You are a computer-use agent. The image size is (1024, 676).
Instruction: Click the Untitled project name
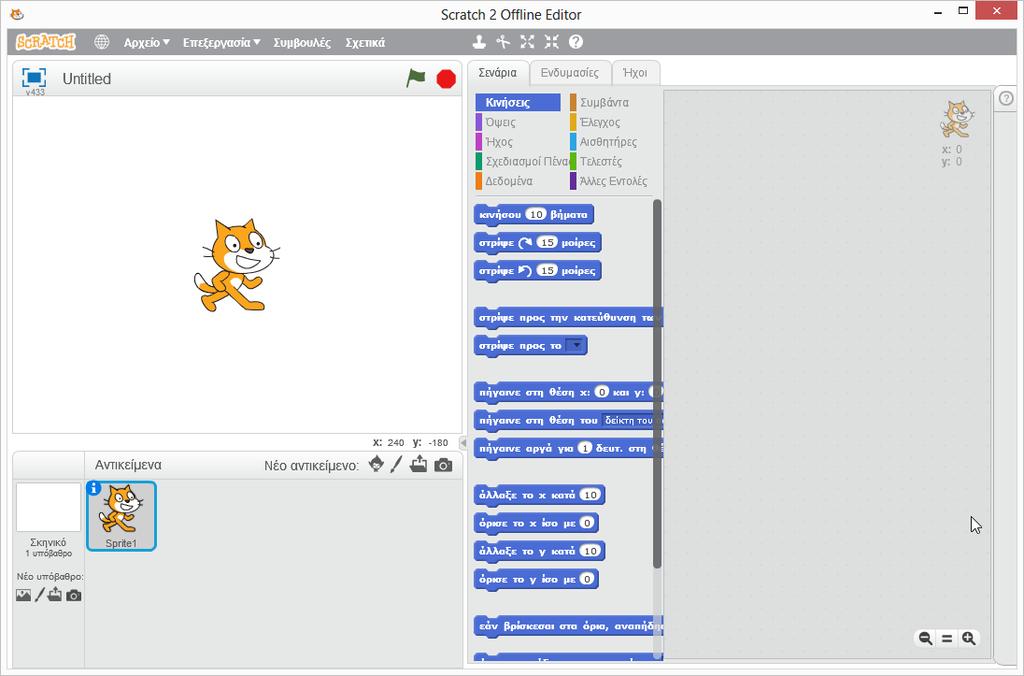[x=87, y=79]
